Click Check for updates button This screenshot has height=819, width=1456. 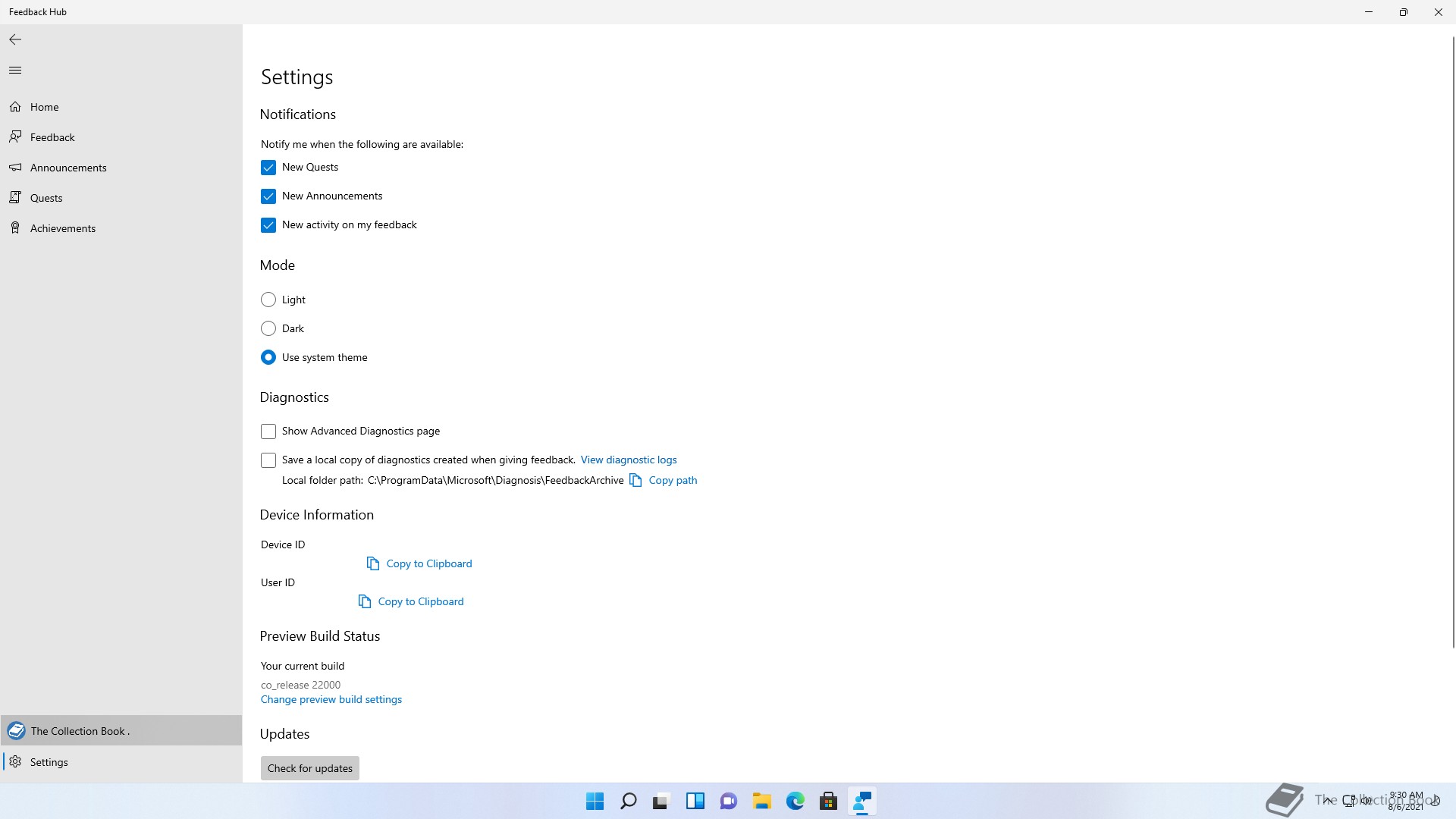[310, 768]
